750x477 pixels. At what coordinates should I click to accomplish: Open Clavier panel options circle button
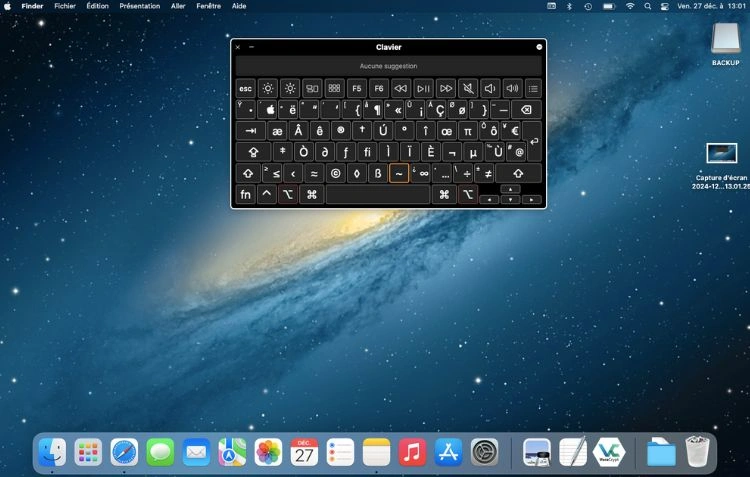point(539,47)
